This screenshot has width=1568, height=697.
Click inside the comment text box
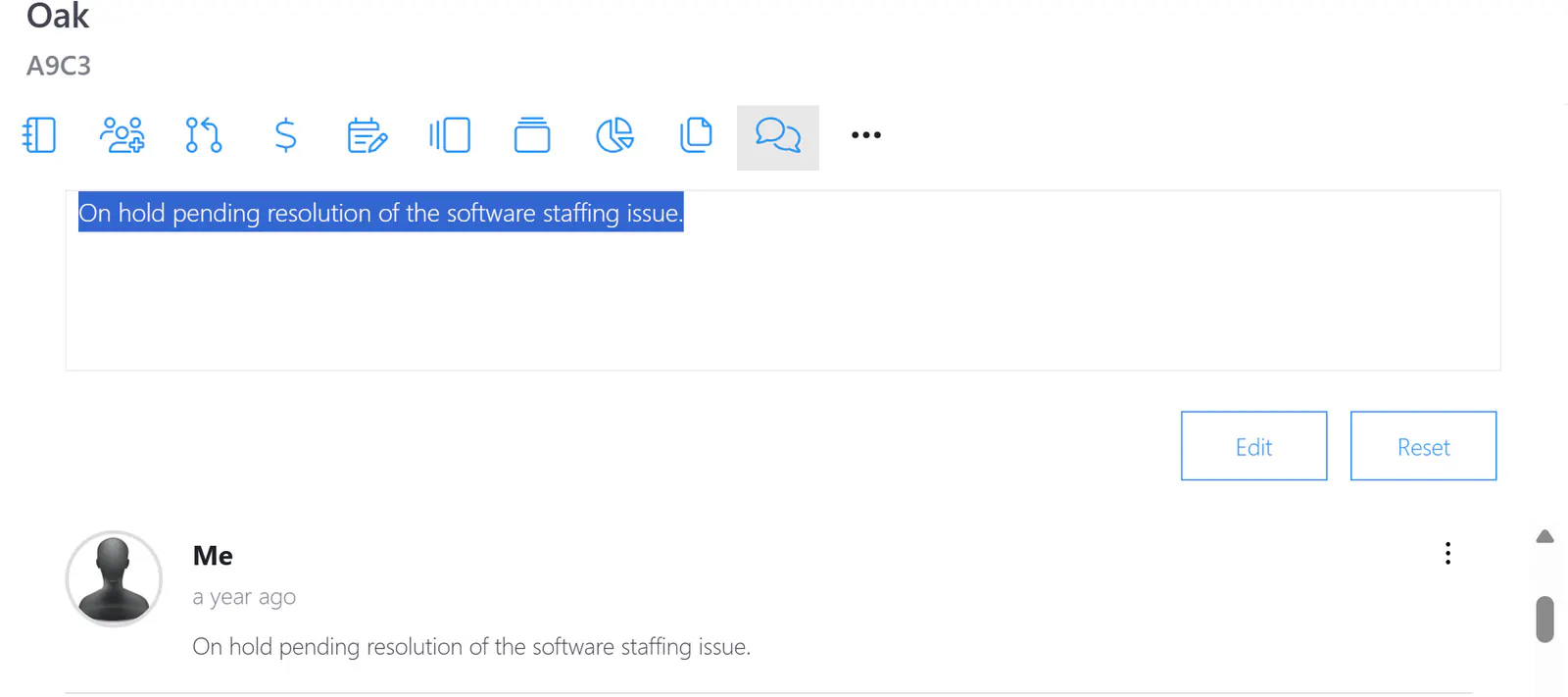coord(783,280)
